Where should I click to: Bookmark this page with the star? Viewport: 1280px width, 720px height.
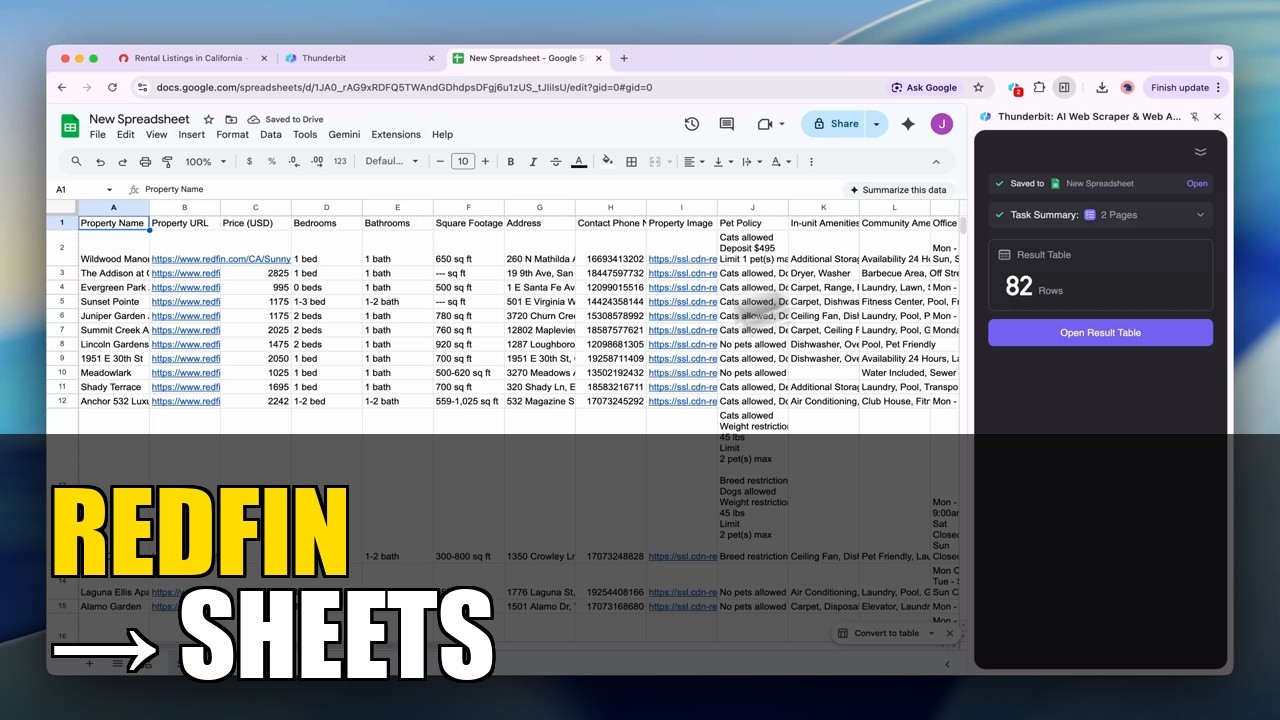[x=978, y=87]
